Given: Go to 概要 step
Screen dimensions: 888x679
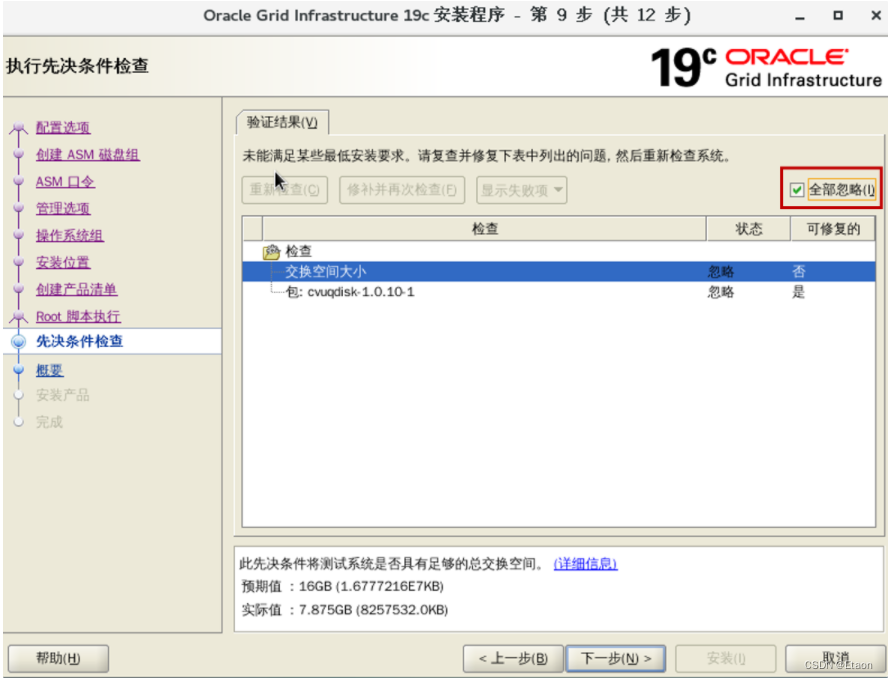Looking at the screenshot, I should pos(50,370).
